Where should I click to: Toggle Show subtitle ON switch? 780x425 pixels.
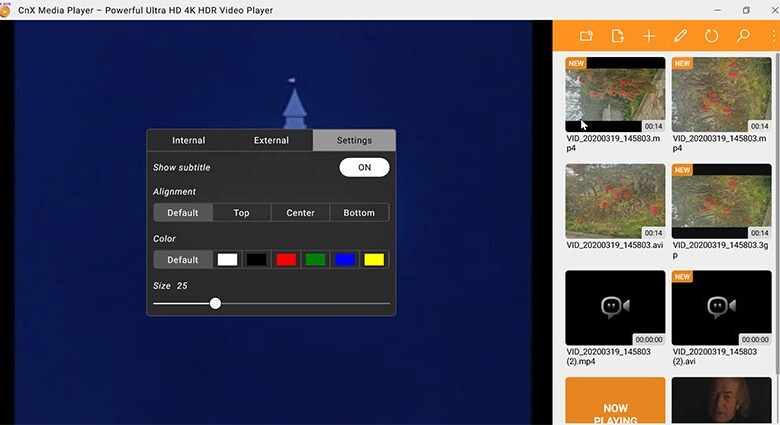point(364,167)
